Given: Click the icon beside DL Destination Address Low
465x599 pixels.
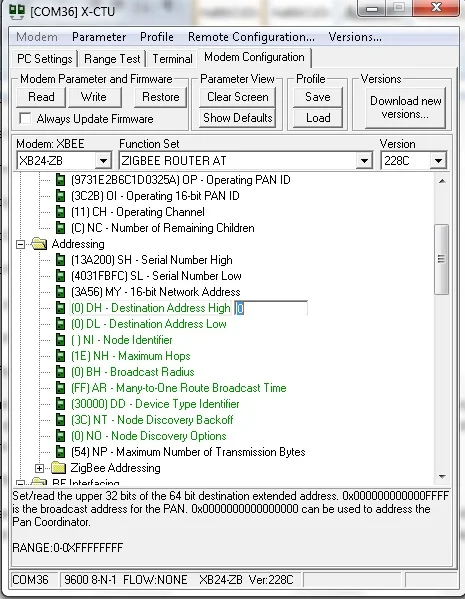Looking at the screenshot, I should pos(60,324).
